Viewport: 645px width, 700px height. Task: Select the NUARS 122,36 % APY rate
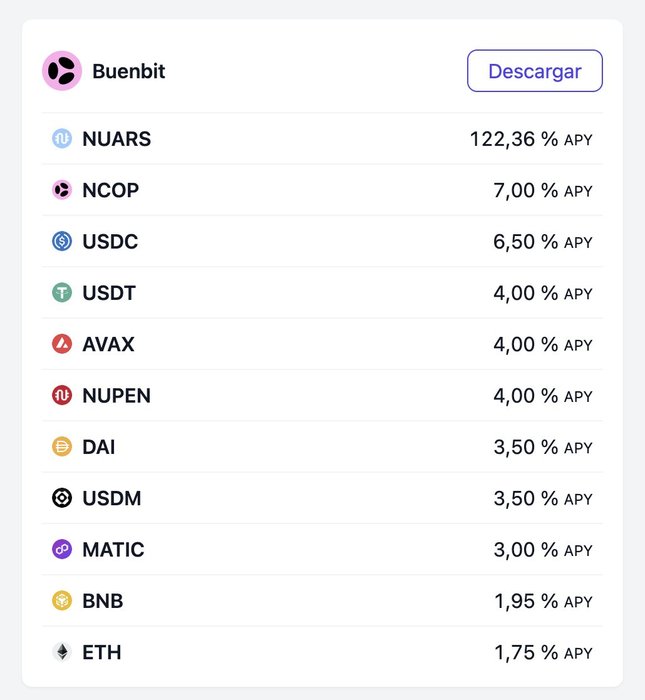coord(531,139)
